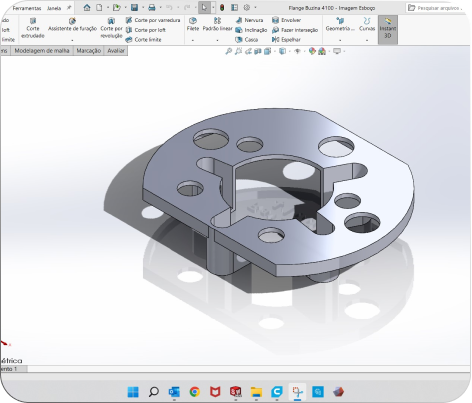Expand dropdown next to New document icon

107,7
